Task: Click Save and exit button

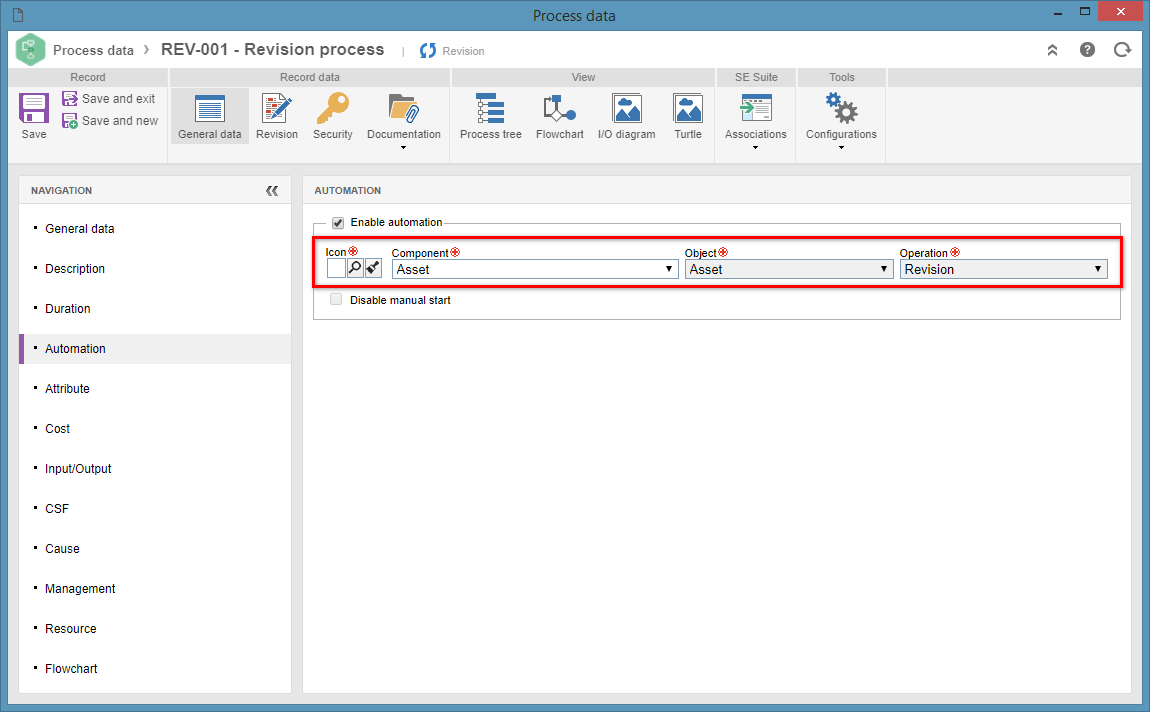Action: [109, 98]
